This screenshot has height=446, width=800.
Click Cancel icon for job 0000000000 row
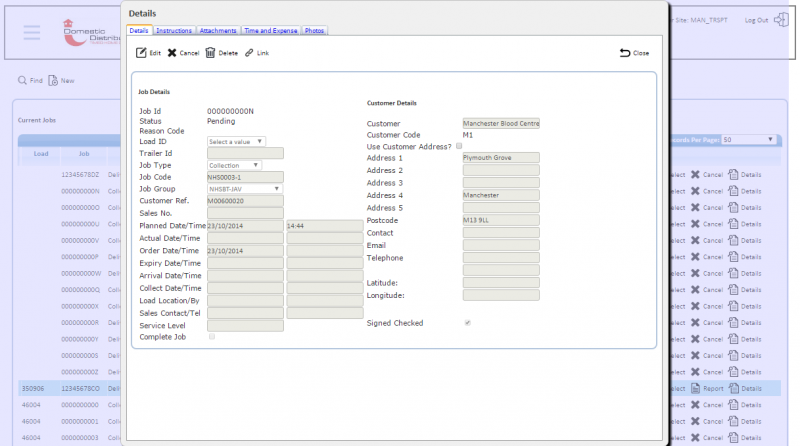(x=695, y=405)
